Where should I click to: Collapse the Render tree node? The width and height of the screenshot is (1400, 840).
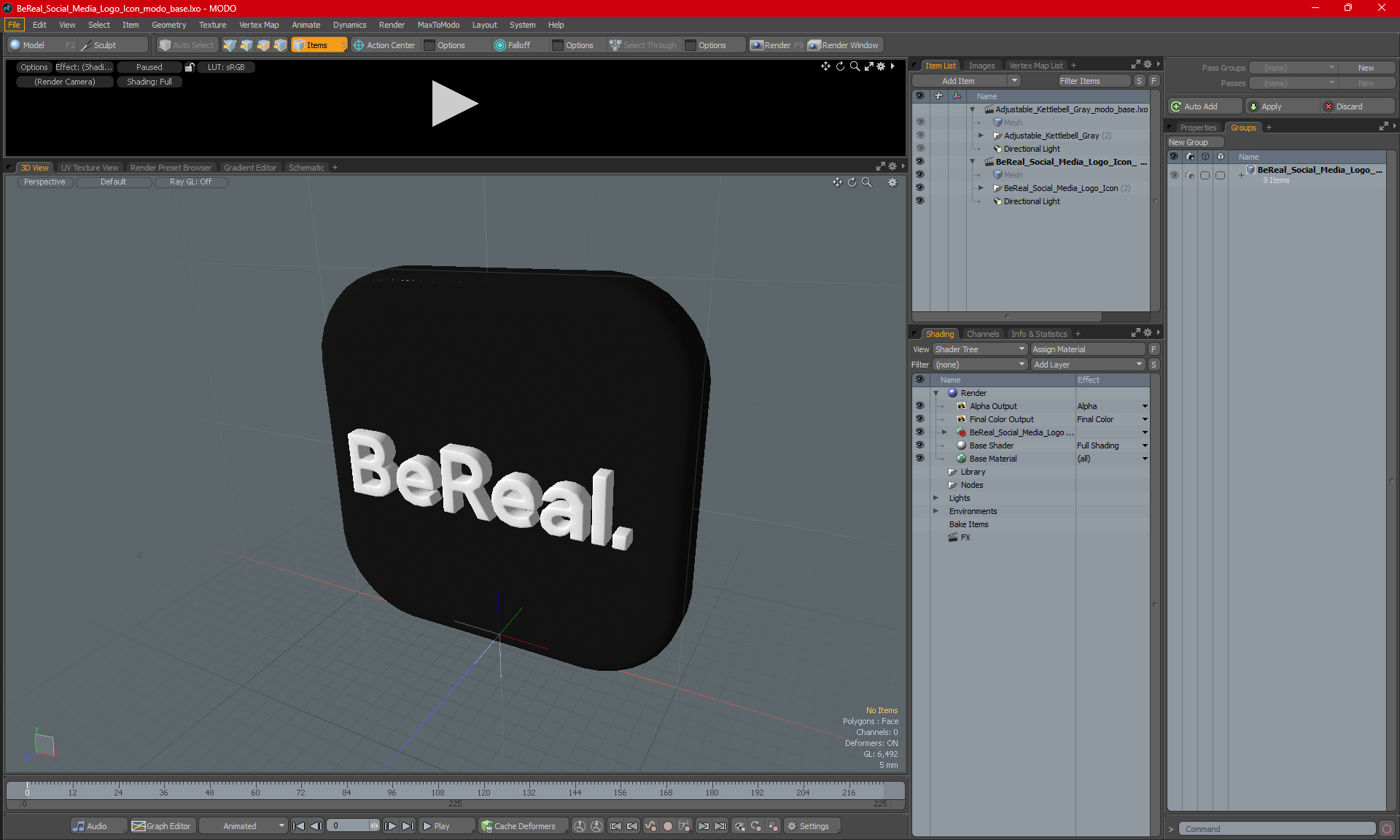(x=936, y=393)
